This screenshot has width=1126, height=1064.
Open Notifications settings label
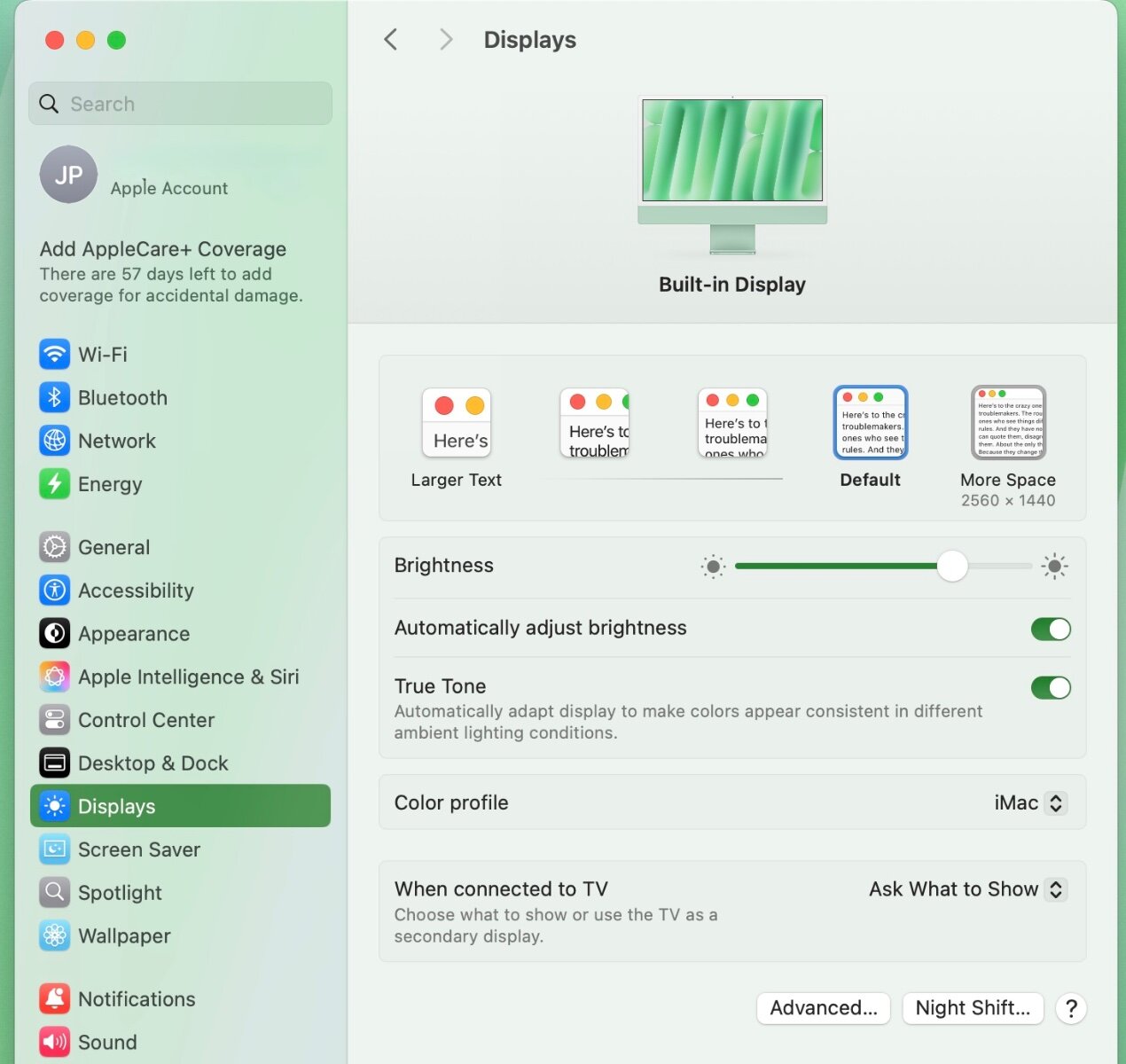tap(137, 999)
